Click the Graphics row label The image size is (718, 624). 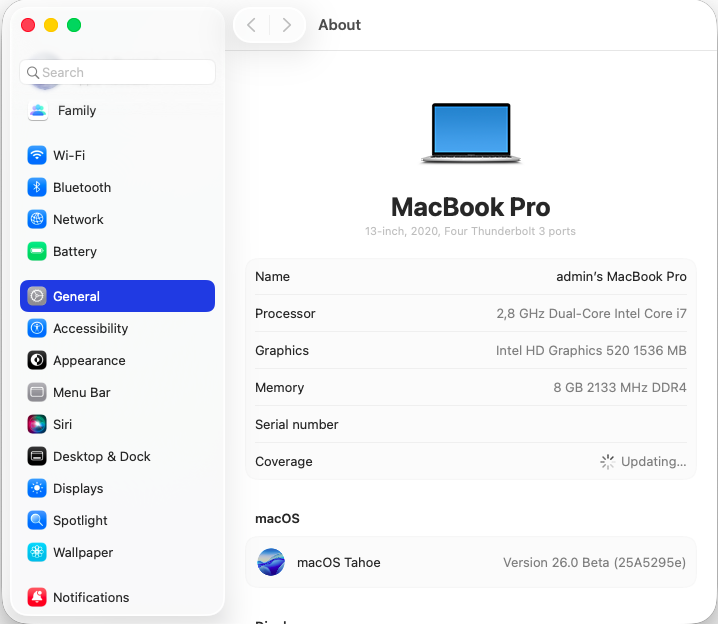[x=282, y=350]
